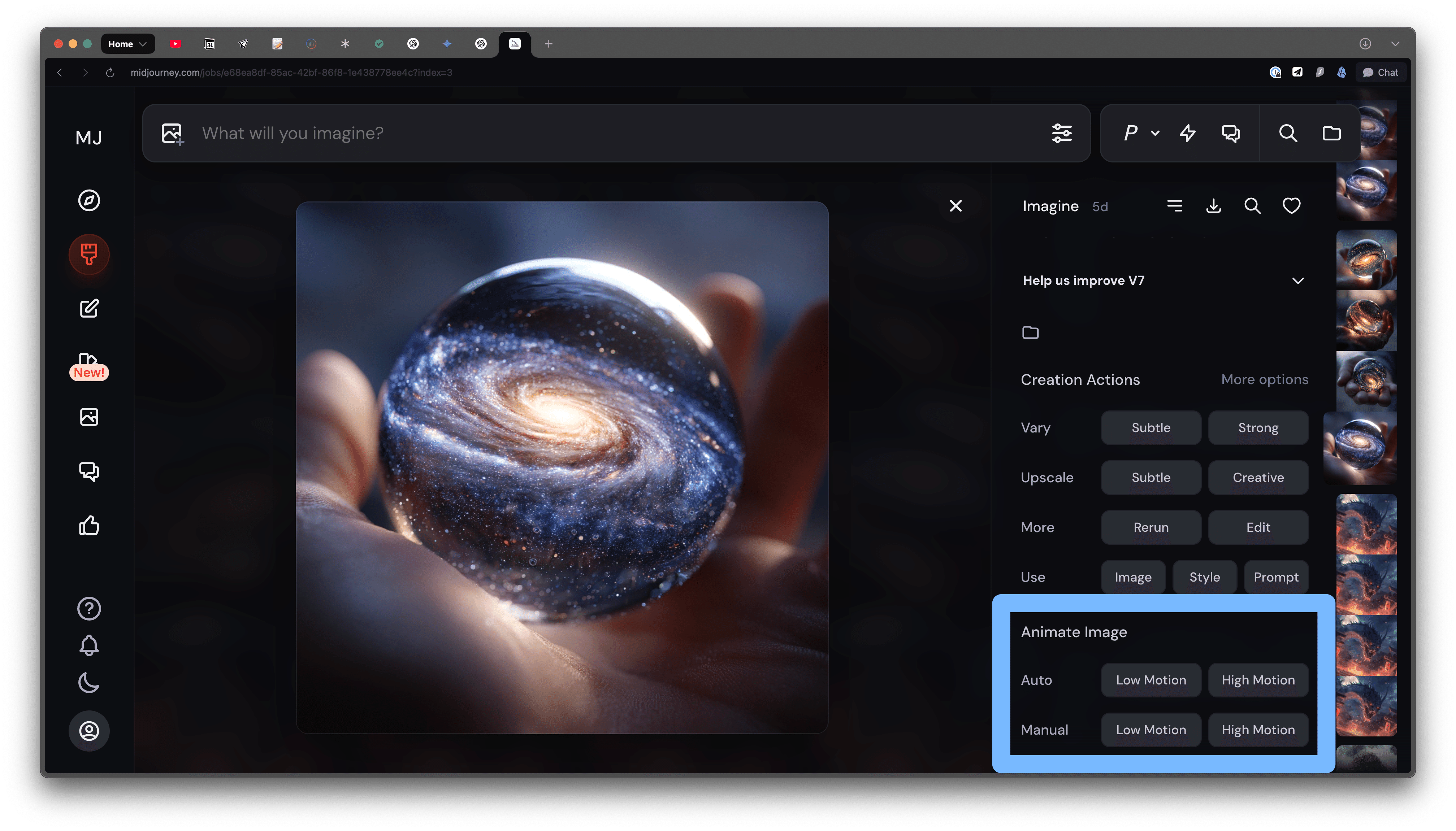Toggle fast mode lightning bolt icon
Screen dimensions: 1456x831
(x=1187, y=134)
